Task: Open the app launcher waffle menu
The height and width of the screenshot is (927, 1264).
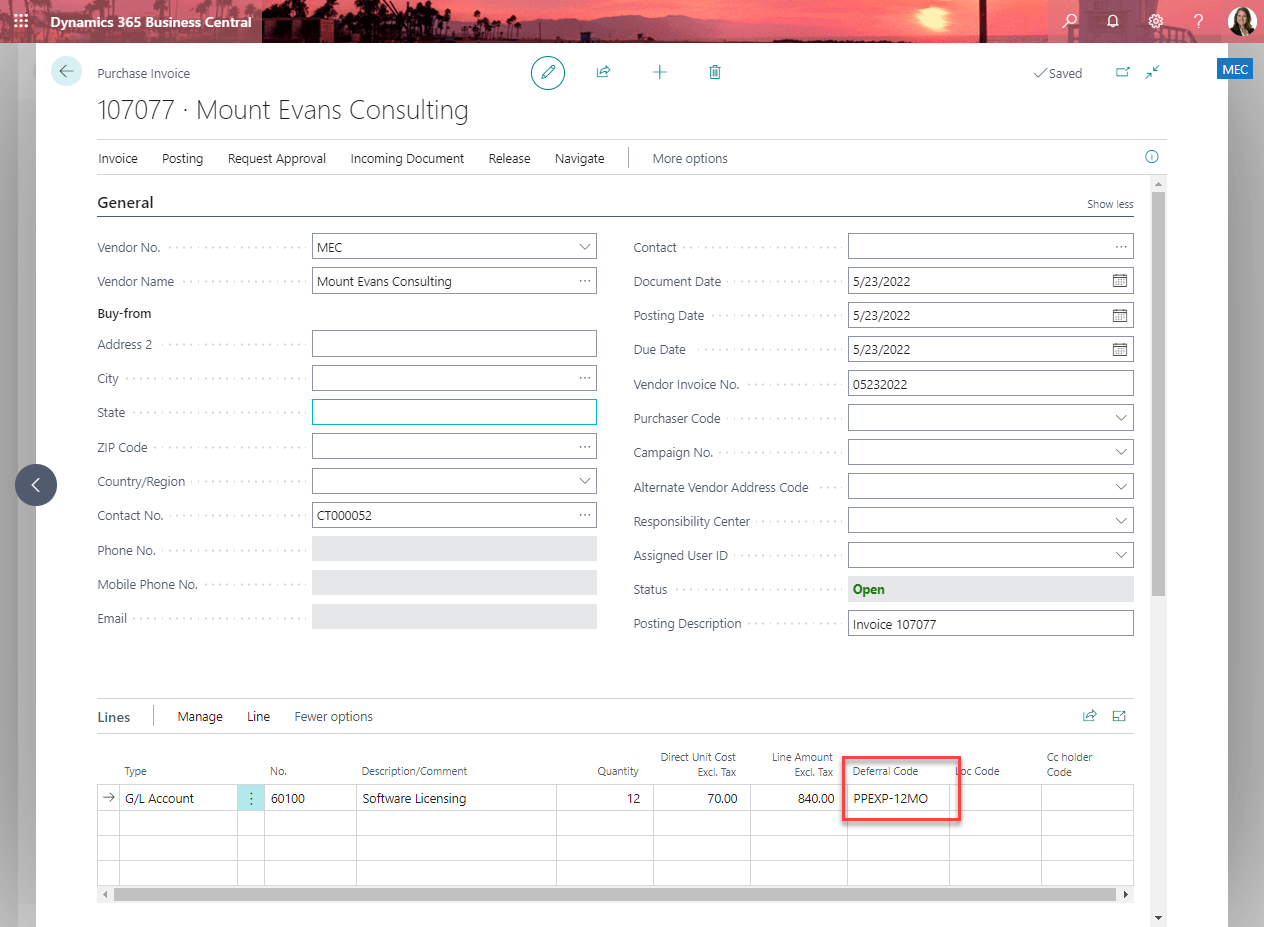Action: (x=21, y=21)
